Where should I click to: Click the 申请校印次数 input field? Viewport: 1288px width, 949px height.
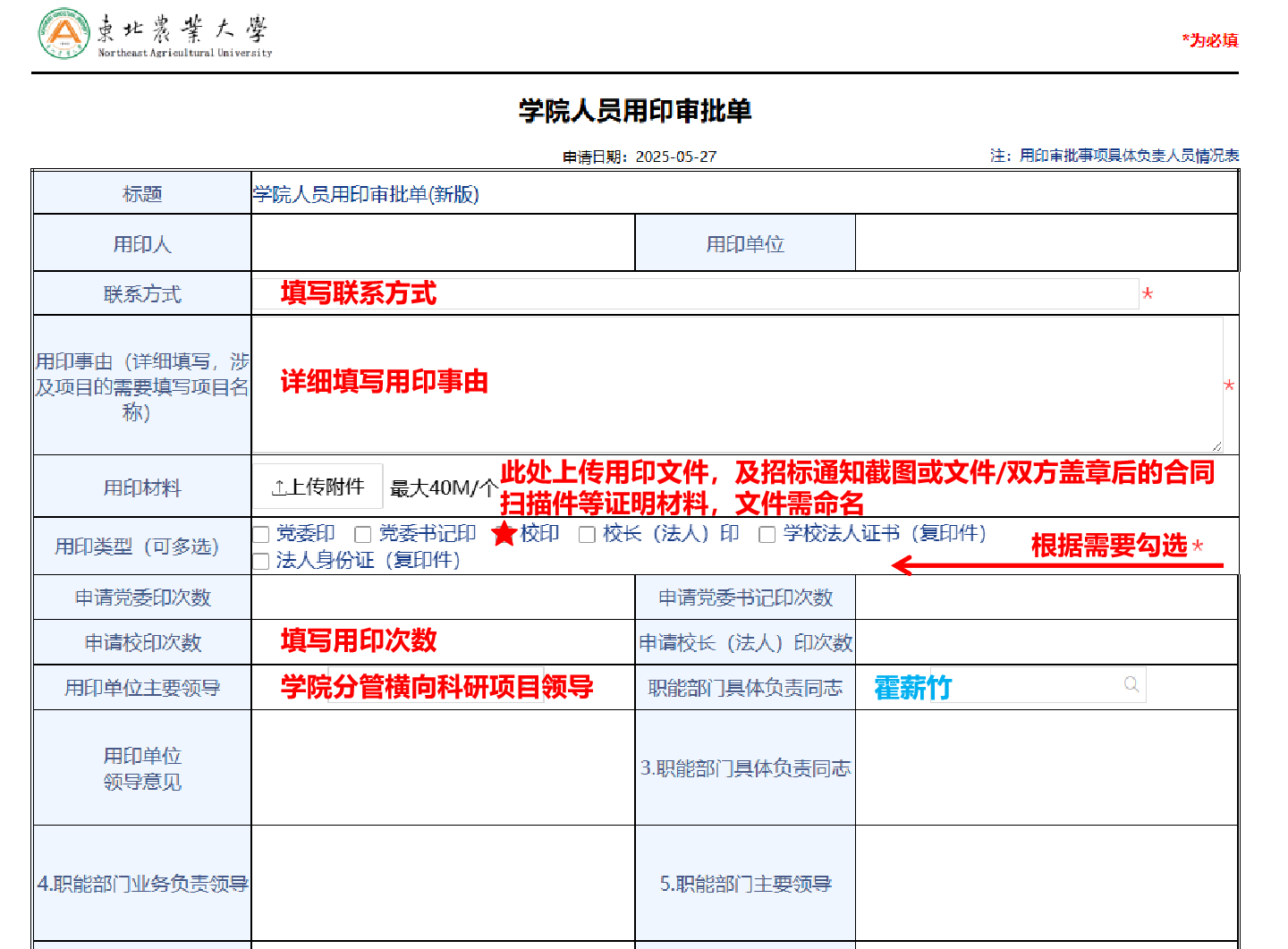(x=443, y=642)
